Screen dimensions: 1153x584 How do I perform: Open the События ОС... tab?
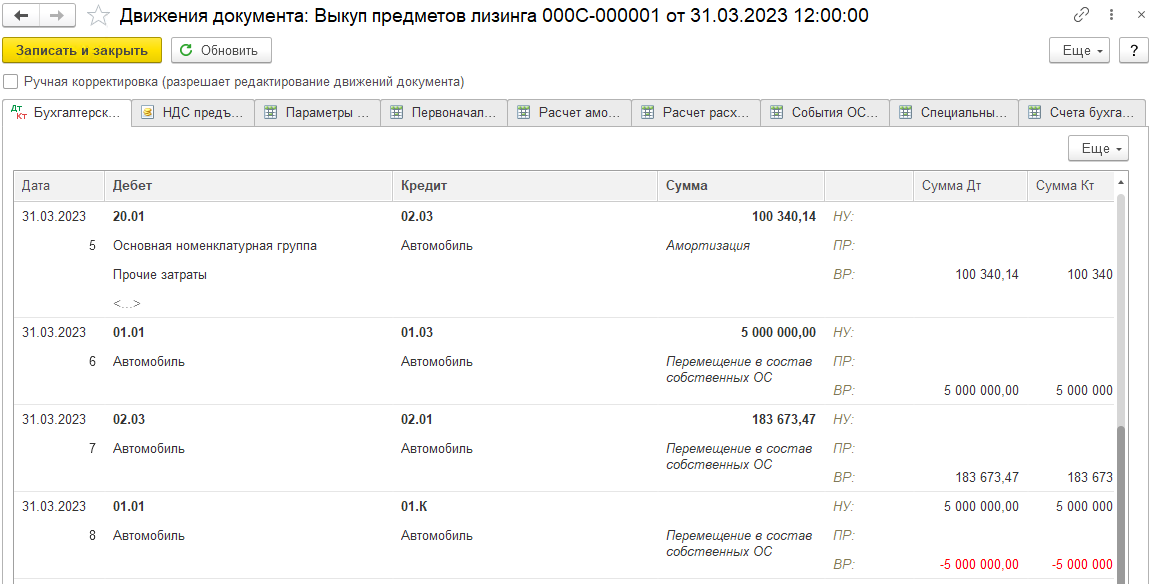pyautogui.click(x=825, y=113)
